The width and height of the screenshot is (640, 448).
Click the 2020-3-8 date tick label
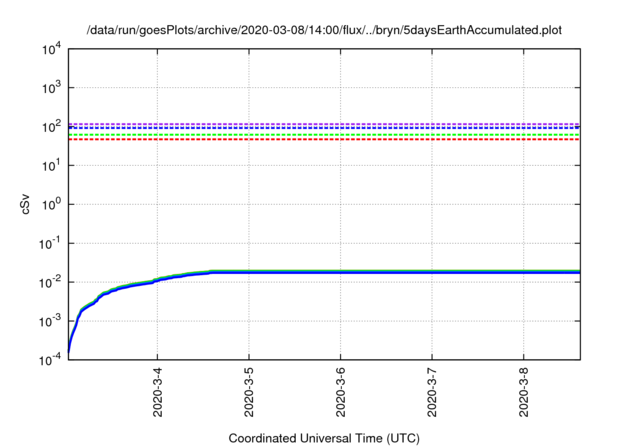524,392
